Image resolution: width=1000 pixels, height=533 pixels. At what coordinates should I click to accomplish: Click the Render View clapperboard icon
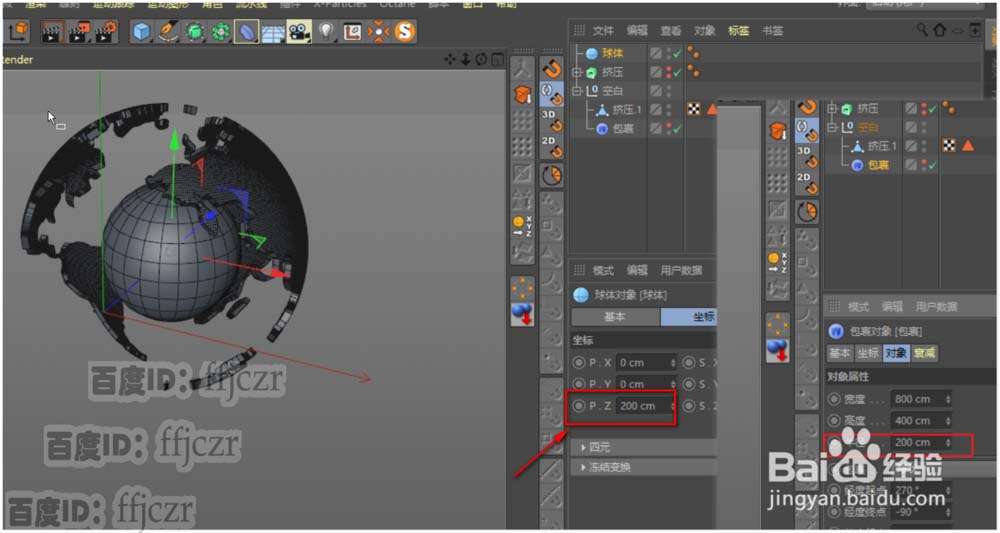53,33
